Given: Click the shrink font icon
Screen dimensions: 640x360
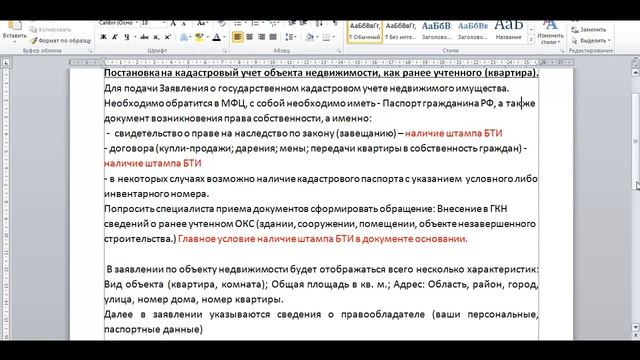Looking at the screenshot, I should 184,23.
